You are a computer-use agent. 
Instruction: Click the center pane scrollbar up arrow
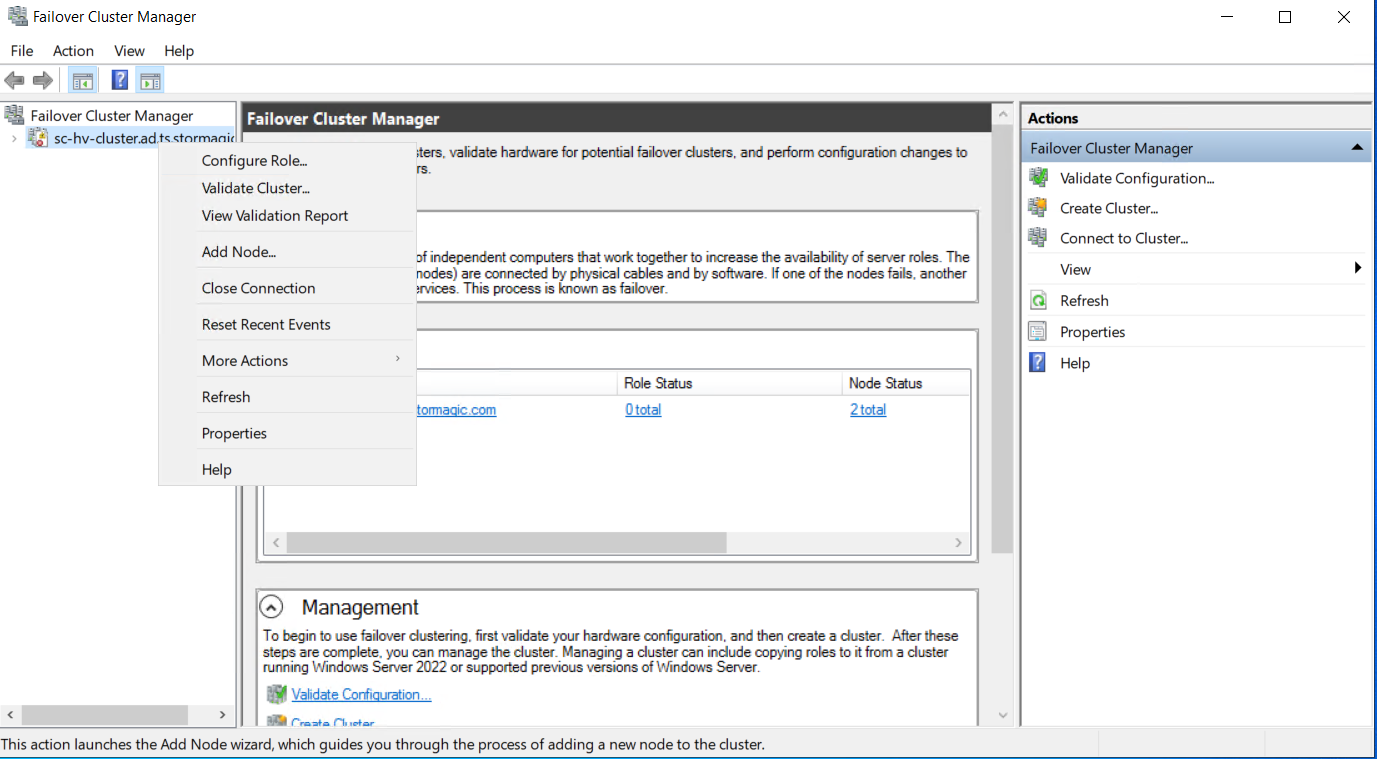(x=1003, y=115)
